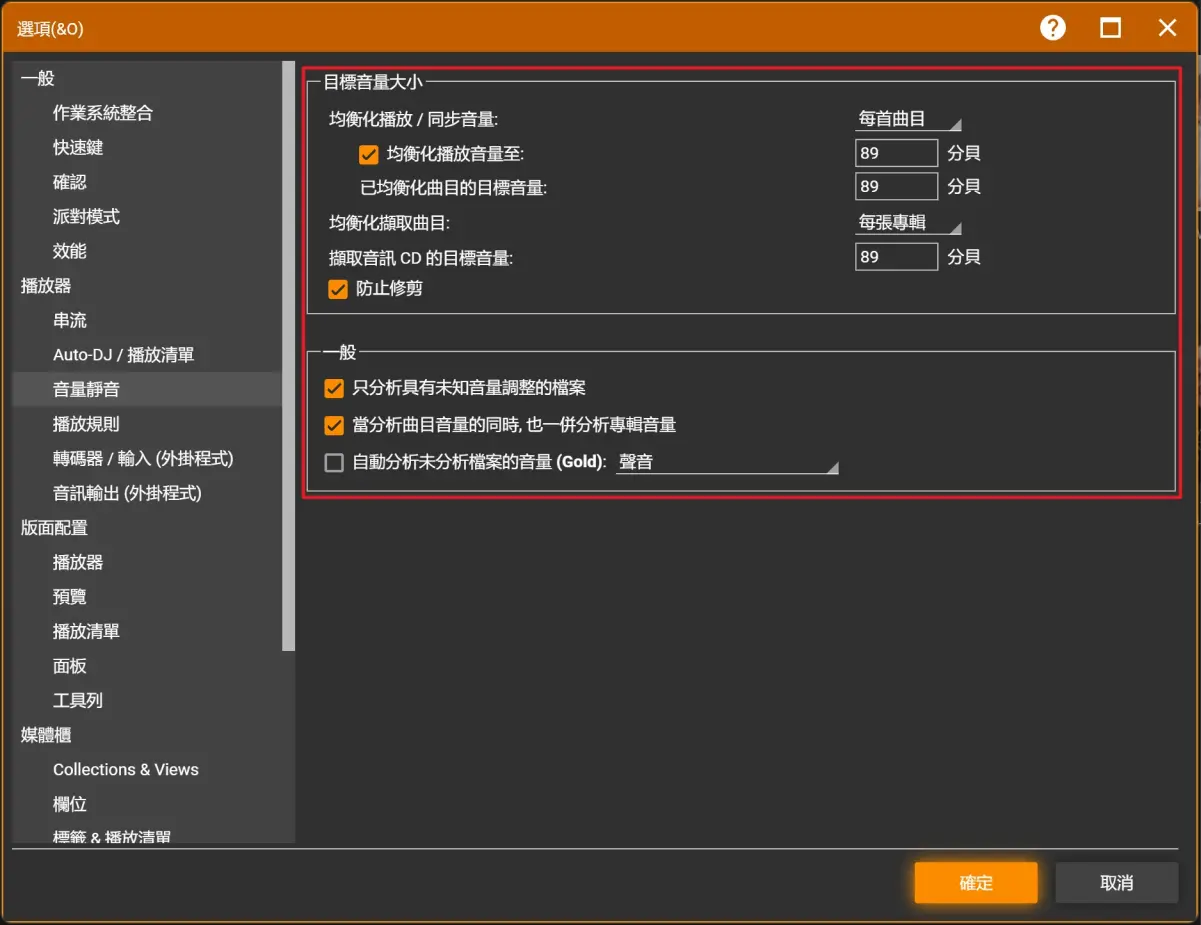1201x925 pixels.
Task: Close the options dialog window
Action: pyautogui.click(x=1167, y=28)
